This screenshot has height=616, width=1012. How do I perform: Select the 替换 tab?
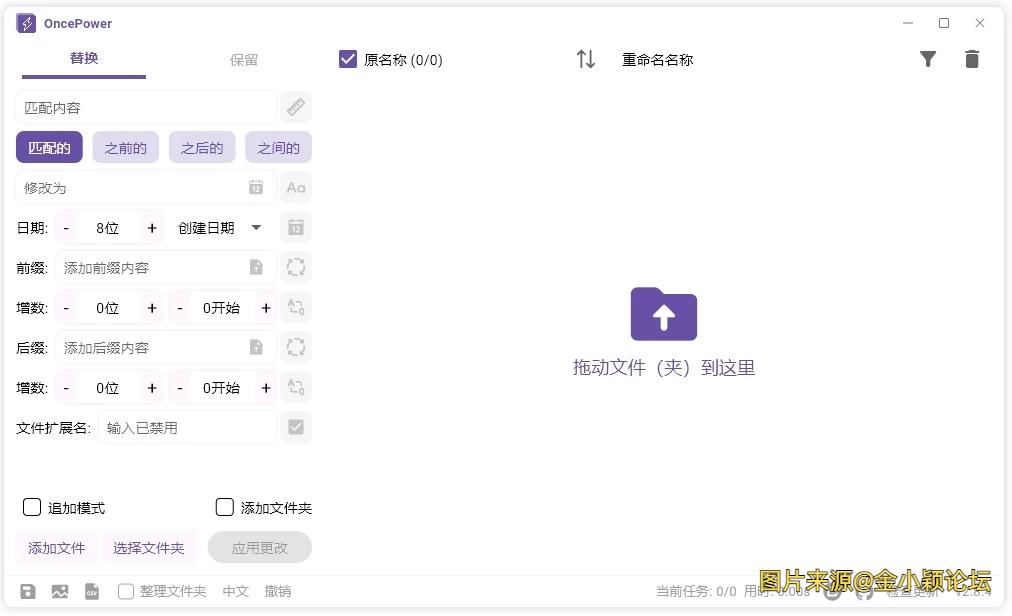84,59
